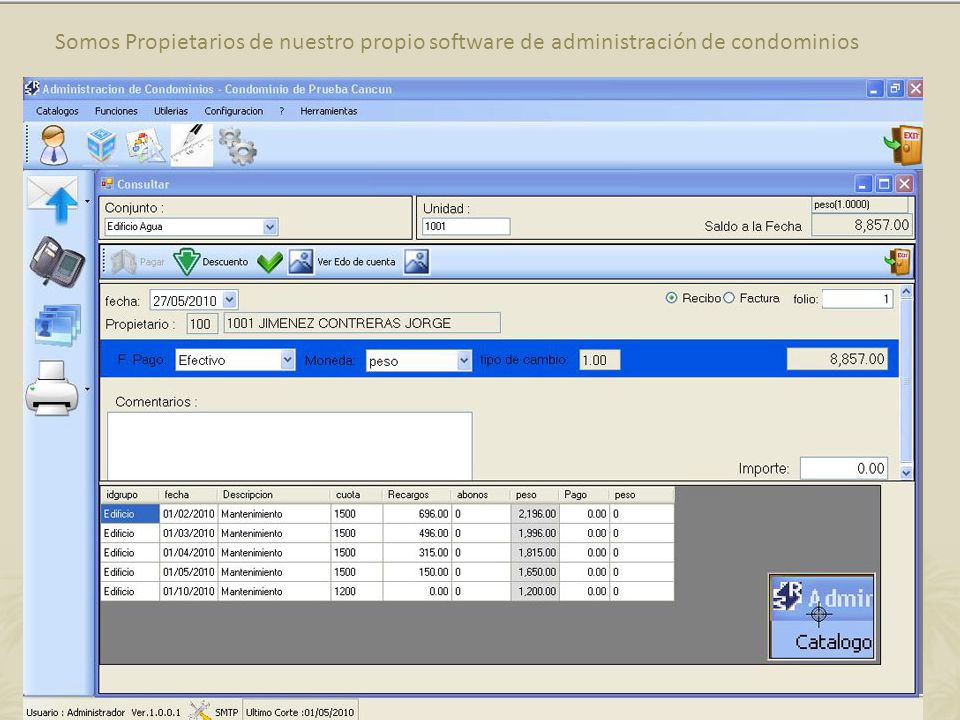The image size is (960, 720).
Task: Click the application logo in title bar
Action: (32, 89)
